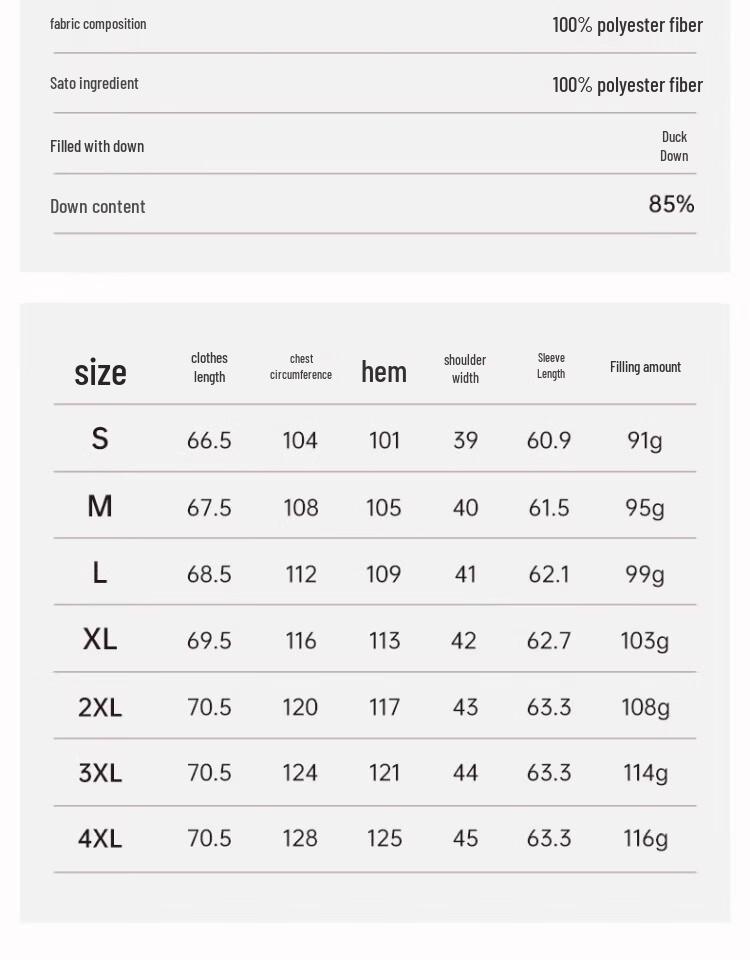Select the S size row label
The width and height of the screenshot is (750, 960).
[x=100, y=439]
